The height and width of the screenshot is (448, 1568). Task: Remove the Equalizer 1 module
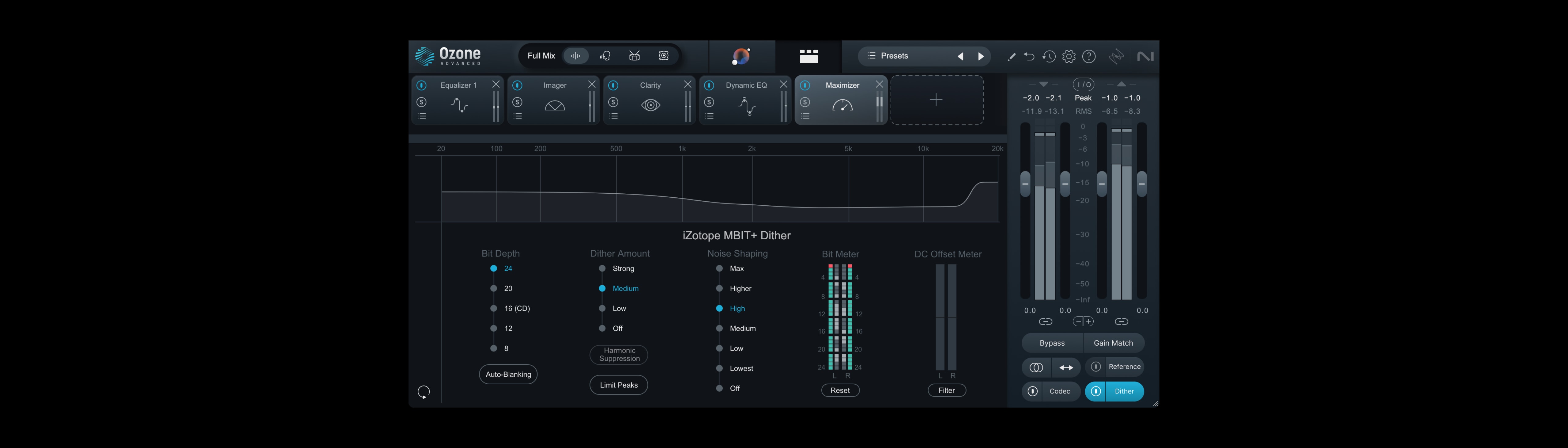pyautogui.click(x=496, y=85)
